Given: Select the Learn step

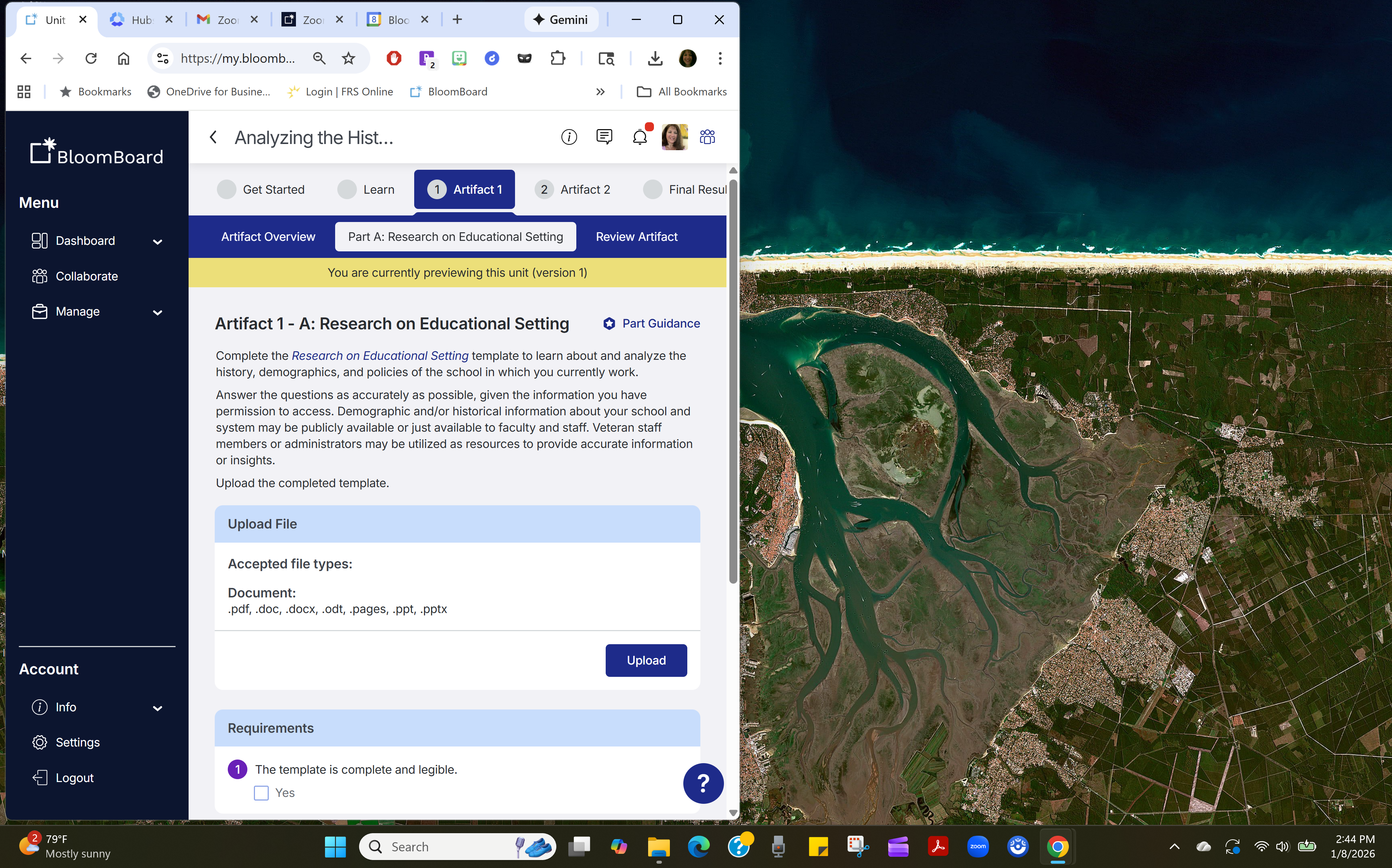Looking at the screenshot, I should pyautogui.click(x=366, y=189).
